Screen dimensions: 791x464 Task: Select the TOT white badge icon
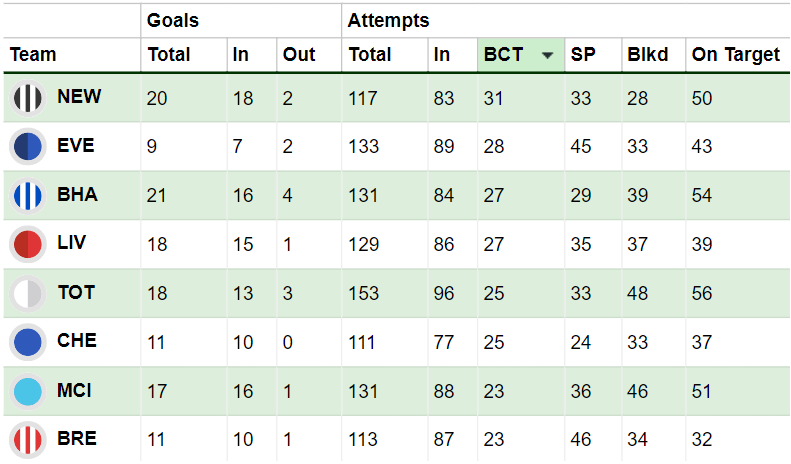pyautogui.click(x=28, y=293)
